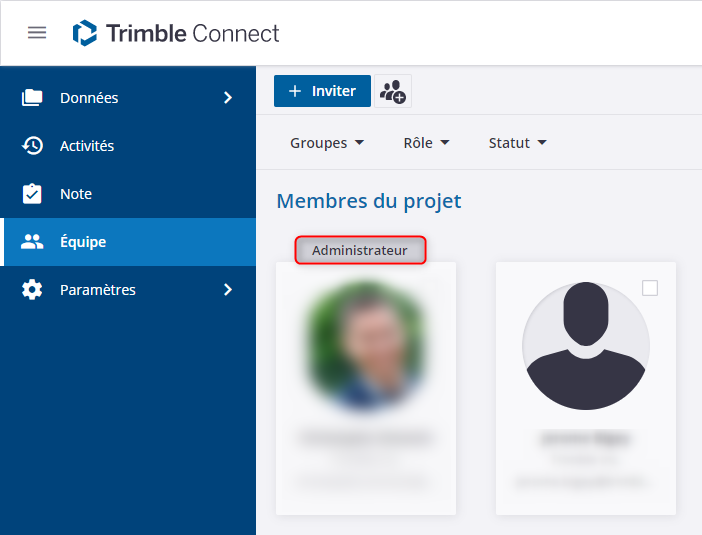Image resolution: width=702 pixels, height=535 pixels.
Task: Click the Activités history clock icon
Action: pos(33,146)
